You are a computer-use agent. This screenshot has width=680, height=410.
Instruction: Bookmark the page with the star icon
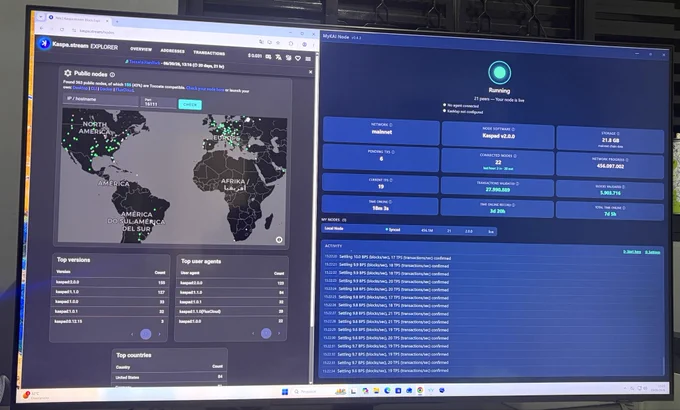point(278,43)
